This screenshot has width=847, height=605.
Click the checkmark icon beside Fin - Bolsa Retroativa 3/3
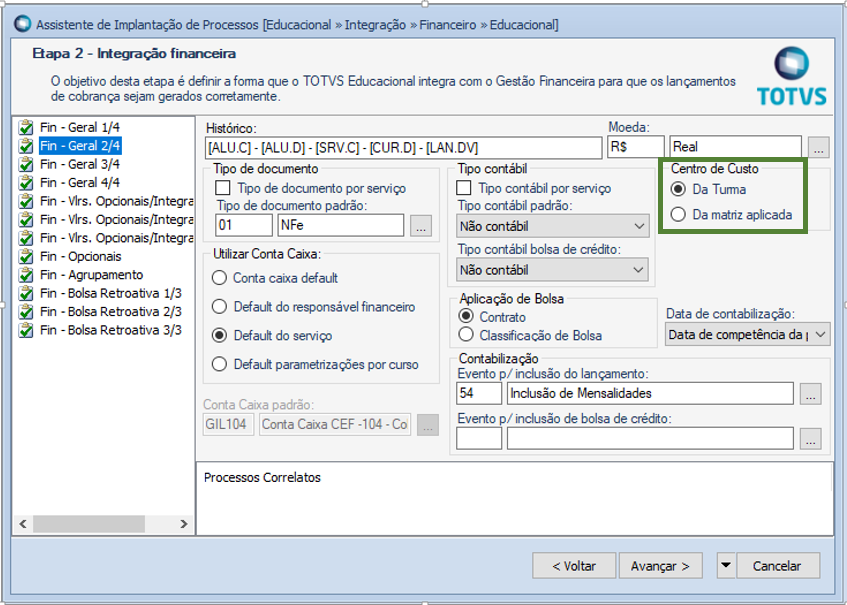25,330
